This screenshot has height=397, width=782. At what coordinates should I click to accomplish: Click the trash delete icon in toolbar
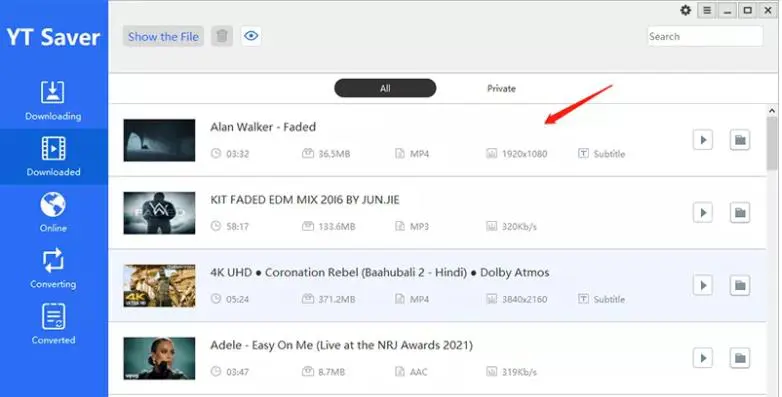click(x=222, y=36)
